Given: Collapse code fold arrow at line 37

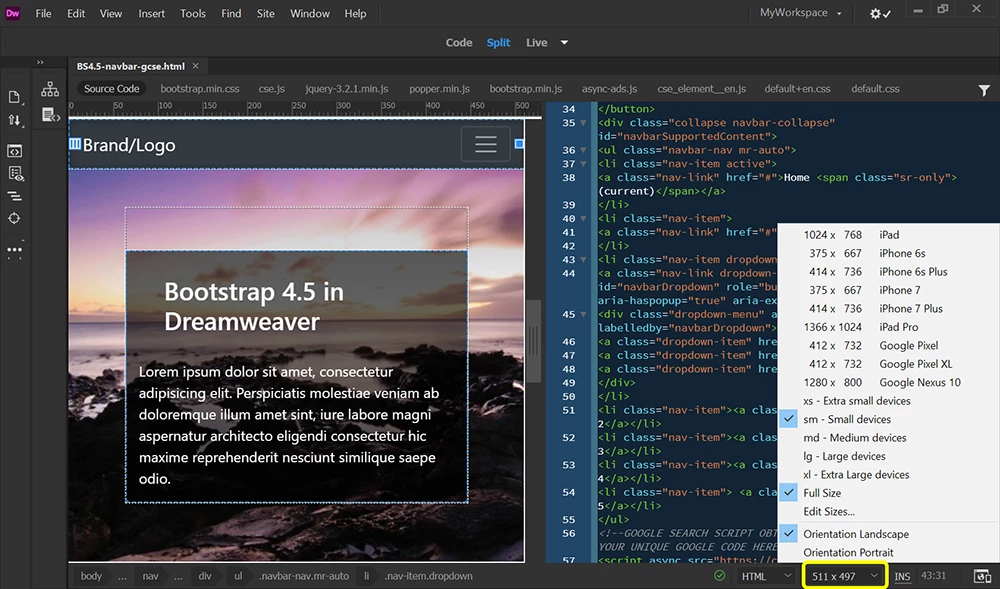Looking at the screenshot, I should pyautogui.click(x=583, y=164).
